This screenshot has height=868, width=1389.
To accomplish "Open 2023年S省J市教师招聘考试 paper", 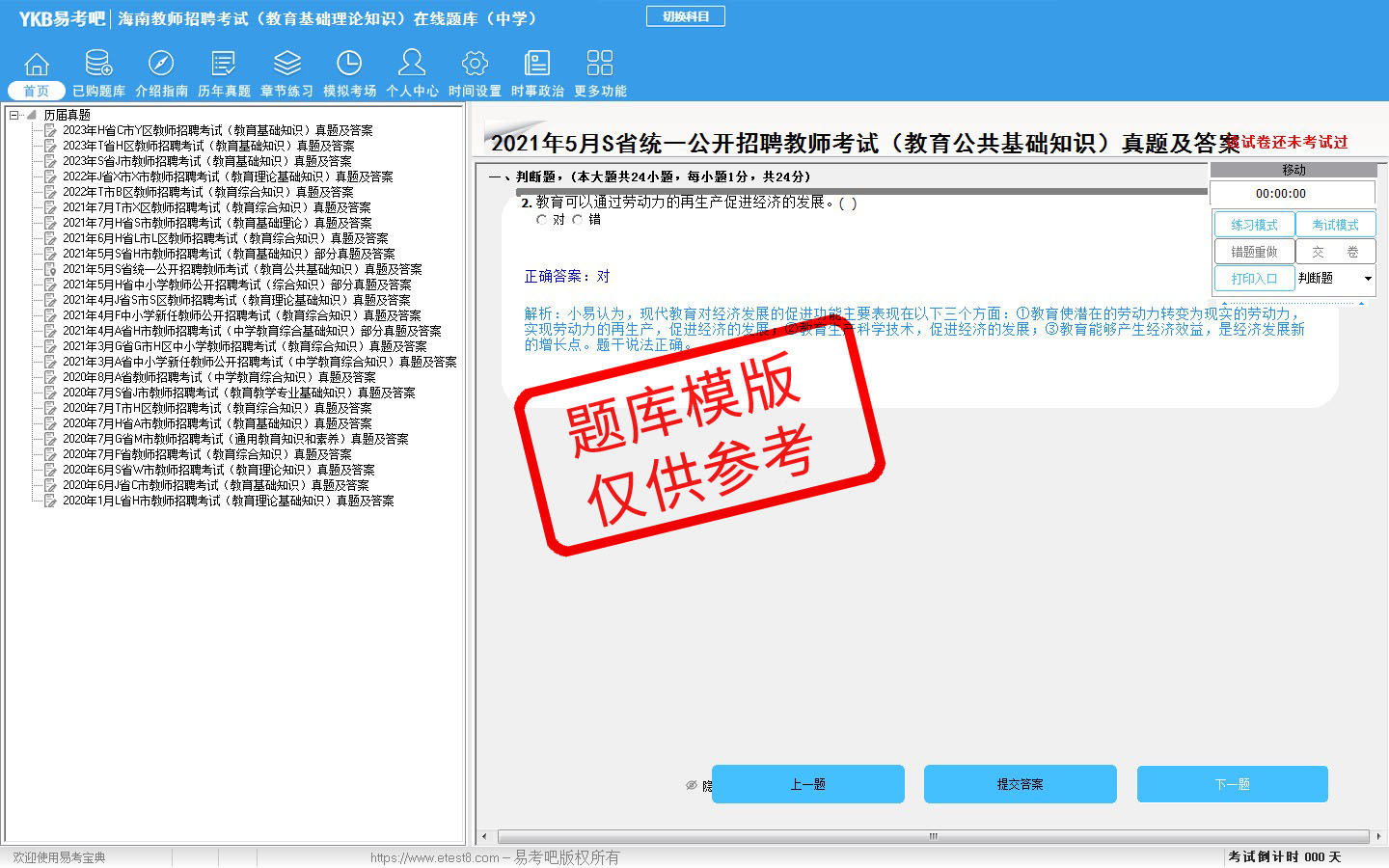I will click(206, 161).
